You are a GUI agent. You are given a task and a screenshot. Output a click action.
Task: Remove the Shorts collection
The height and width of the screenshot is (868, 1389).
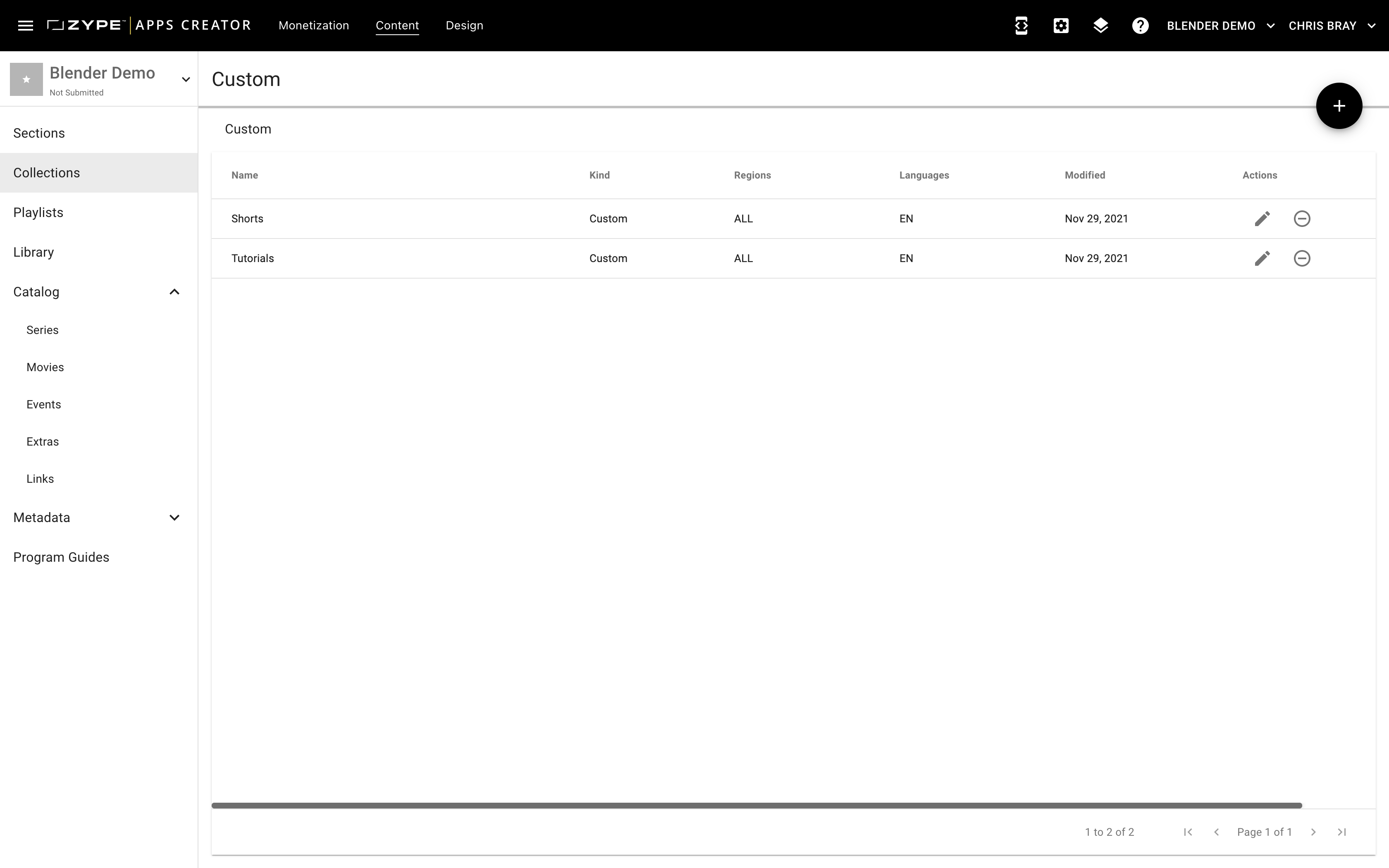(x=1302, y=219)
